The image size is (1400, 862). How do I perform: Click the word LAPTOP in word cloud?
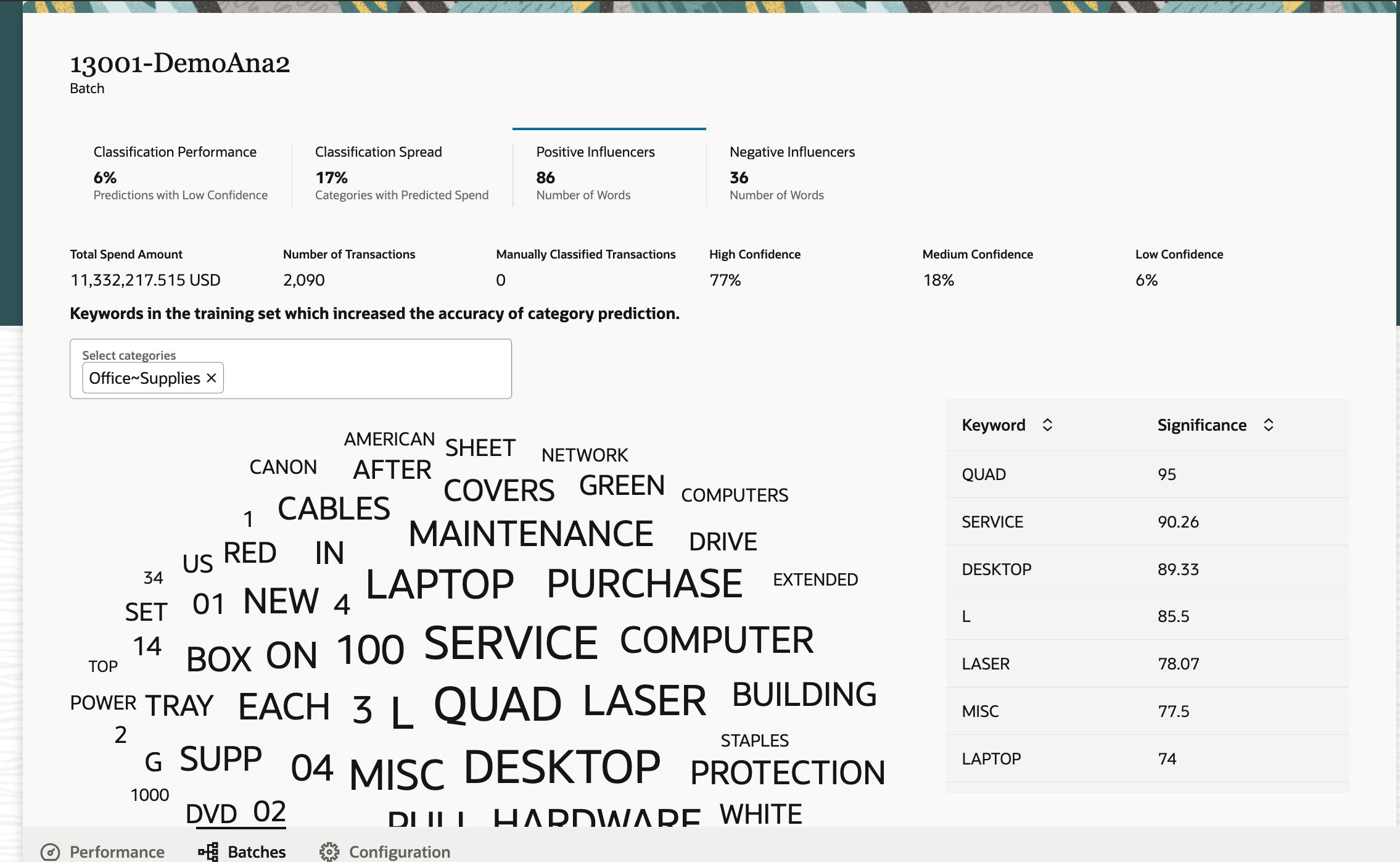tap(440, 584)
